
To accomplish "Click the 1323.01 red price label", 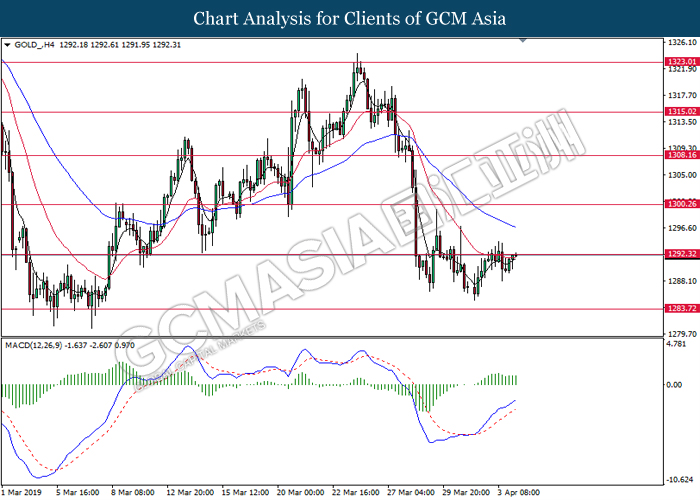I will coord(681,62).
